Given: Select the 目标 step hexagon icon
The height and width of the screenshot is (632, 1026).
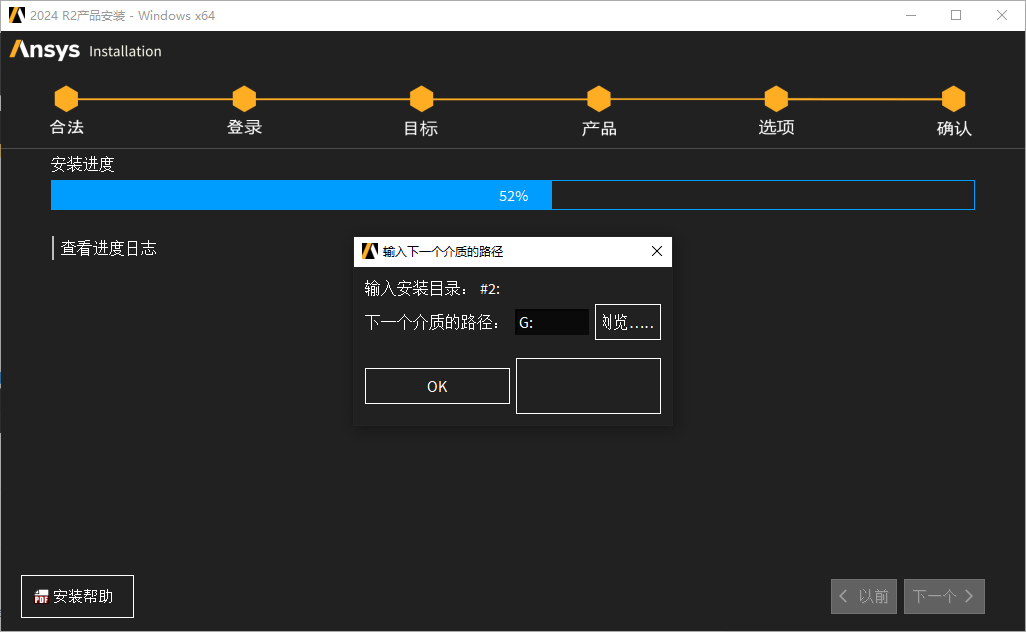Looking at the screenshot, I should [421, 98].
